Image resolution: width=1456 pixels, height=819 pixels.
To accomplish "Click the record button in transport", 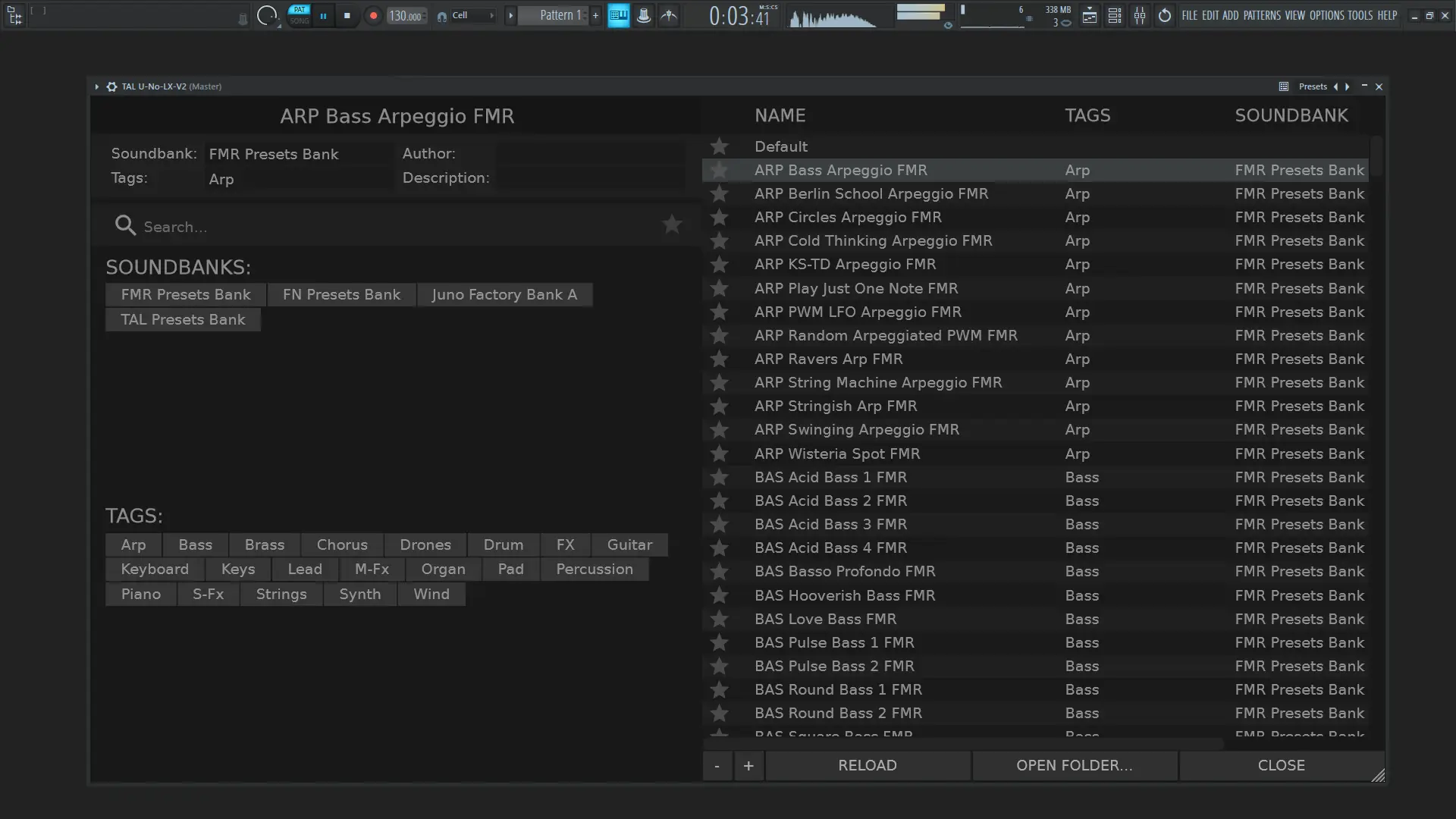I will 372,15.
